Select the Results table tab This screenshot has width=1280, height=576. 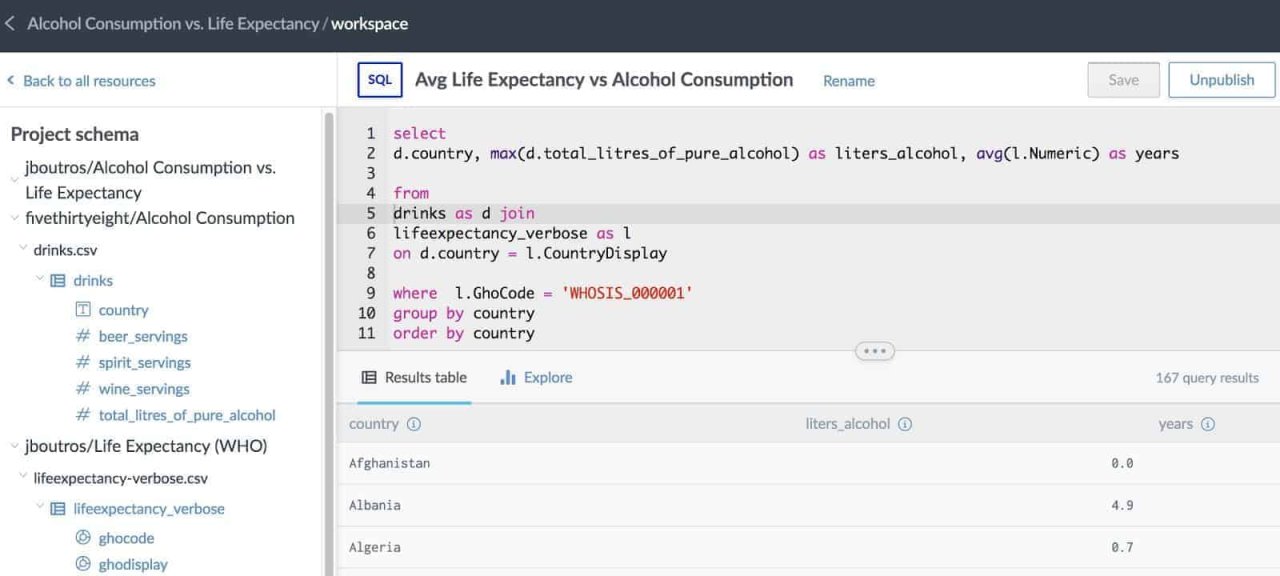[x=414, y=377]
